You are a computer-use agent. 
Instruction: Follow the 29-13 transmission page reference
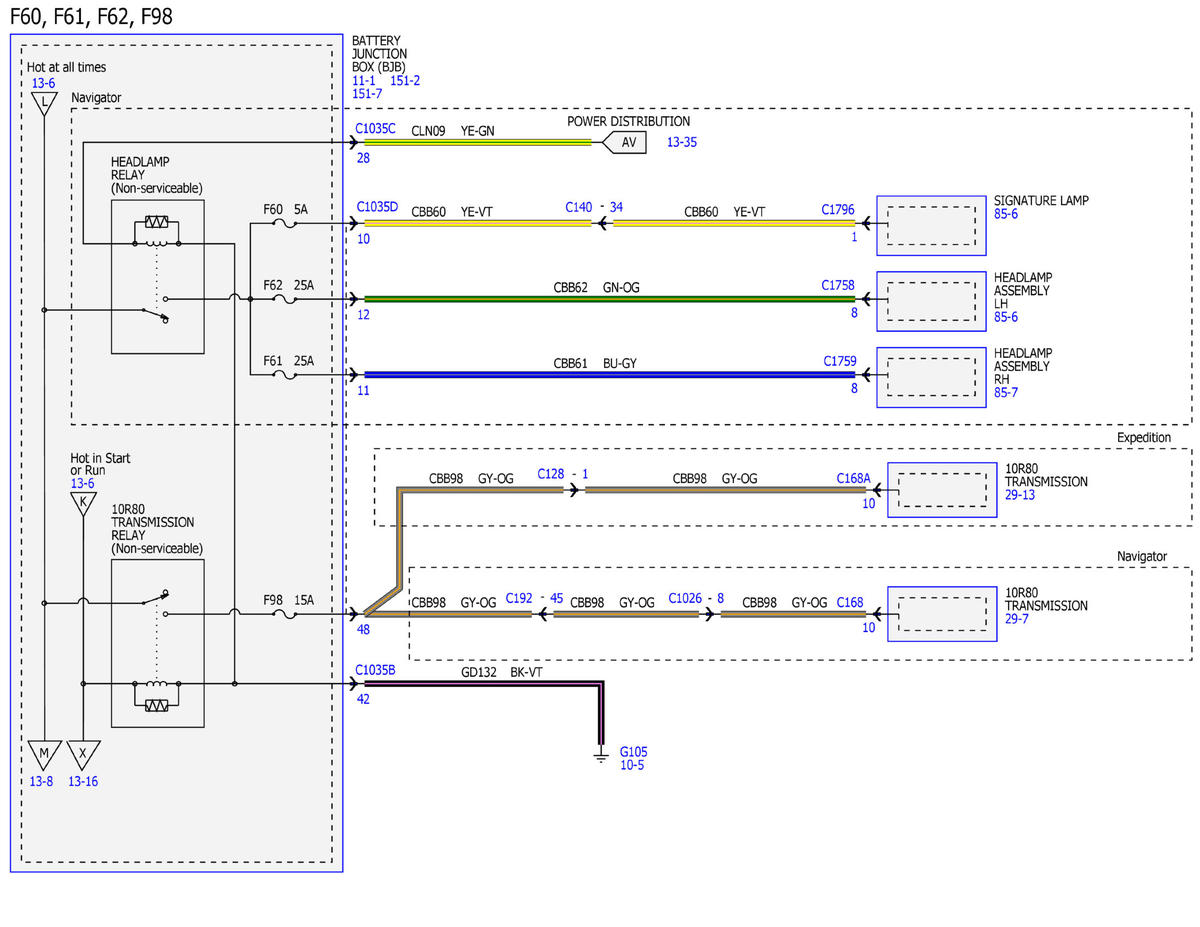(1020, 495)
